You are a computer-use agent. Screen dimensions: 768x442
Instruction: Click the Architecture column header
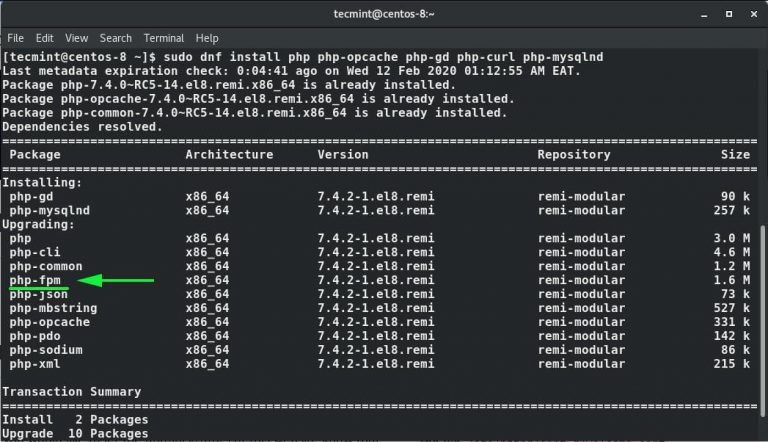(x=229, y=155)
